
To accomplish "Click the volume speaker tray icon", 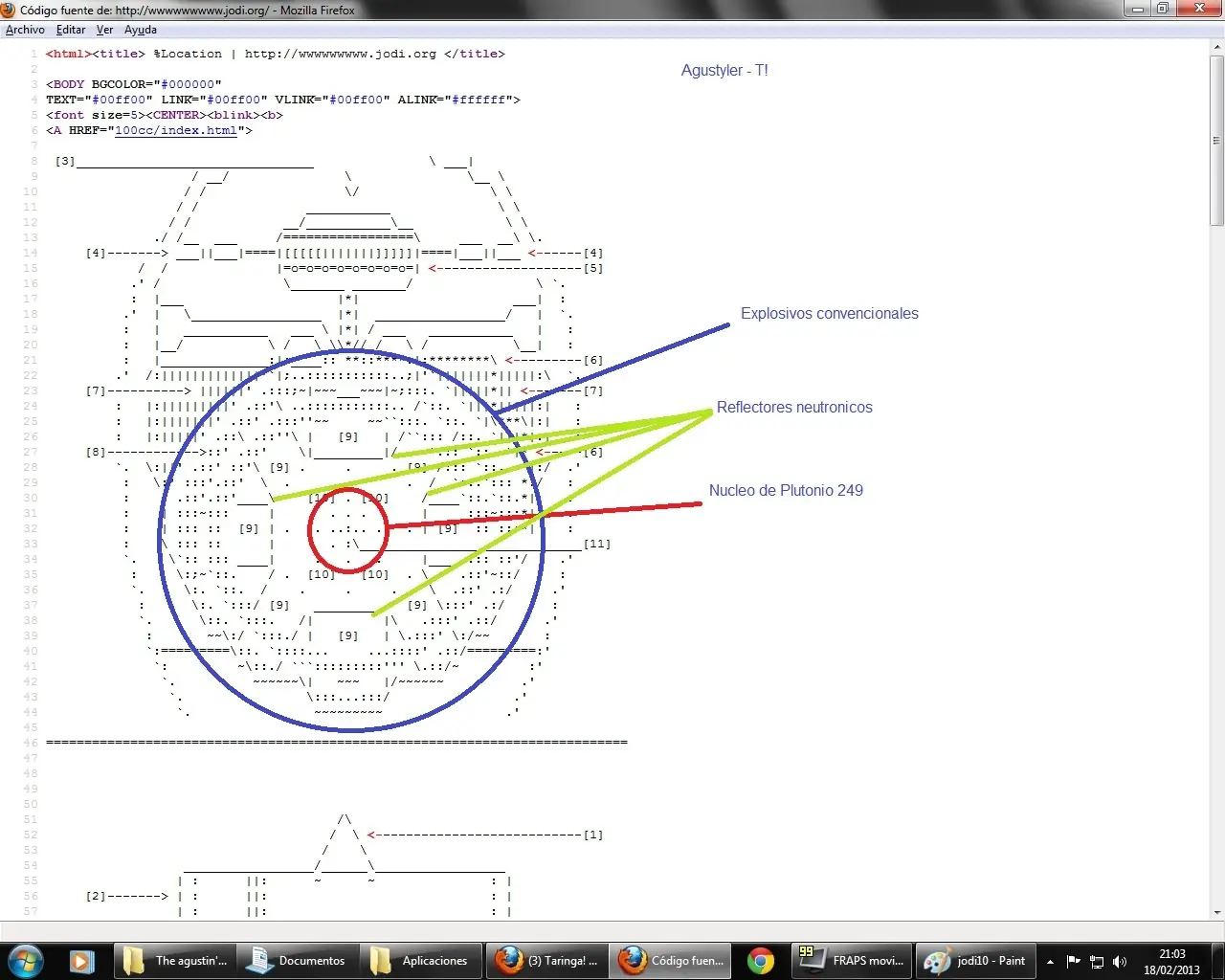I will (x=1120, y=962).
